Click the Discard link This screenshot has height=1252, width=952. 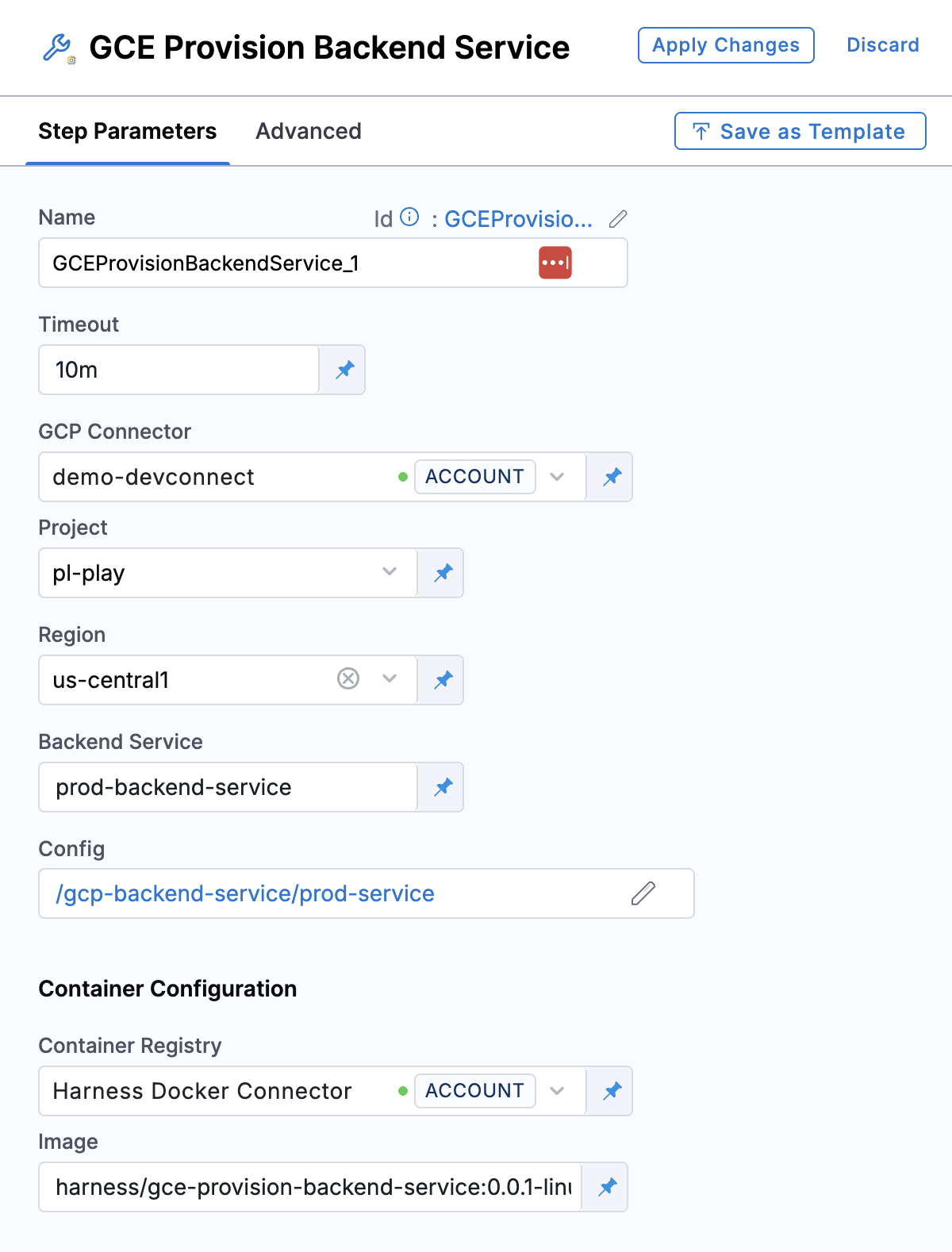coord(883,45)
